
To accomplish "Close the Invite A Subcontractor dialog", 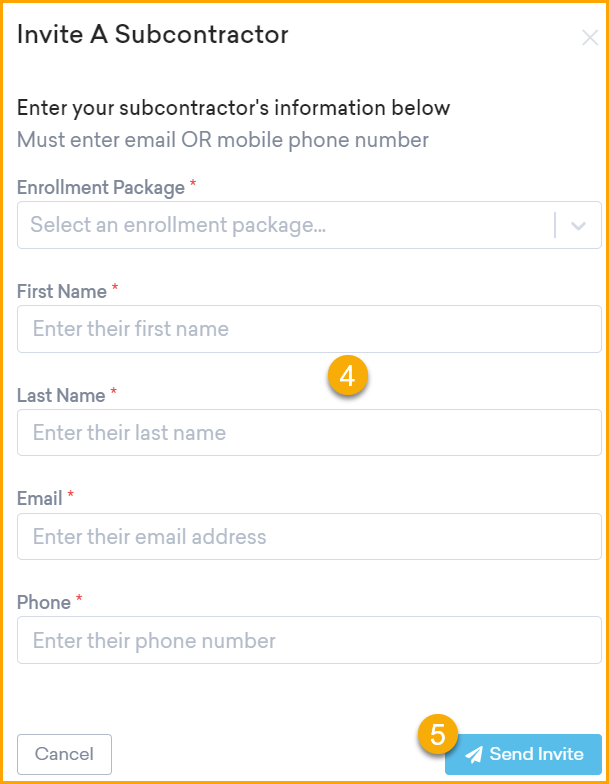I will (x=590, y=38).
